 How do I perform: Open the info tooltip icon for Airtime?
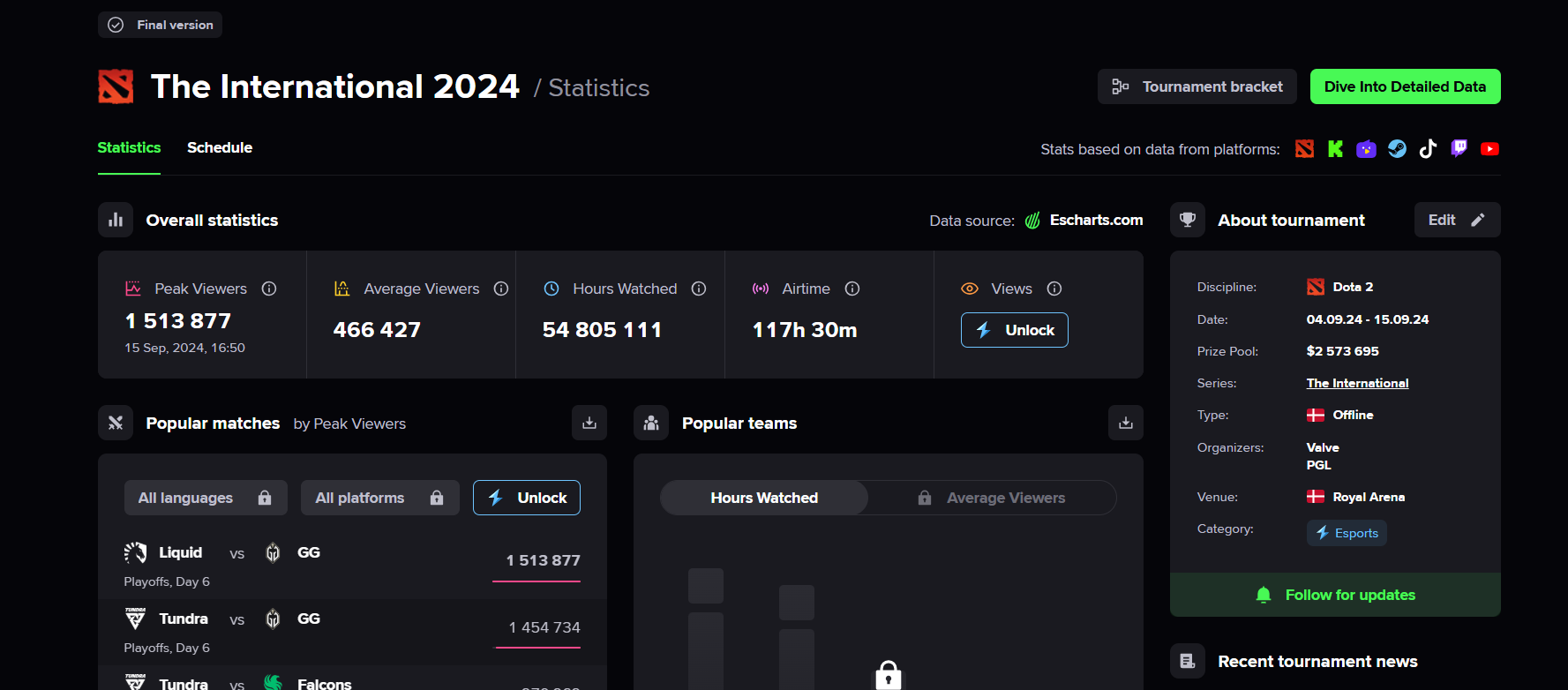point(852,289)
